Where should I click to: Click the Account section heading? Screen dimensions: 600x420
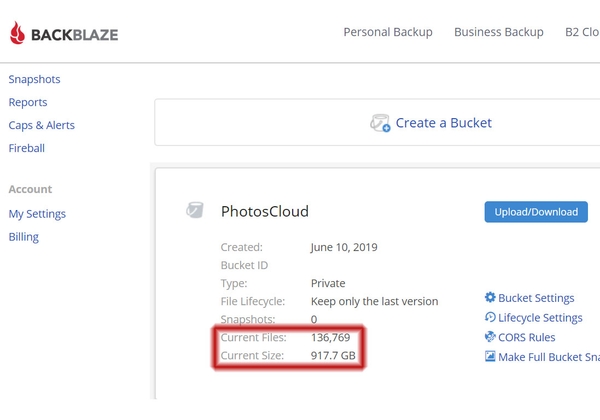coord(30,189)
